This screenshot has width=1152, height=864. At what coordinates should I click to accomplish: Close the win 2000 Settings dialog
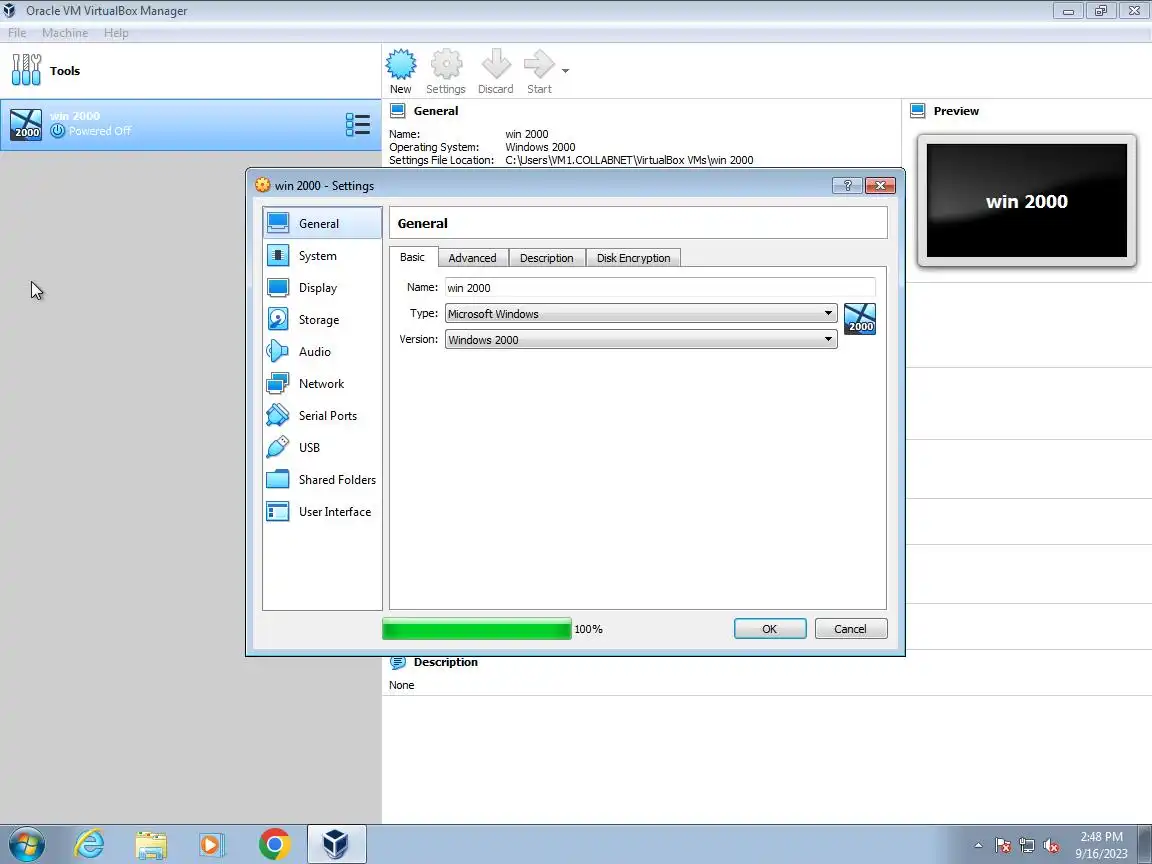(880, 185)
